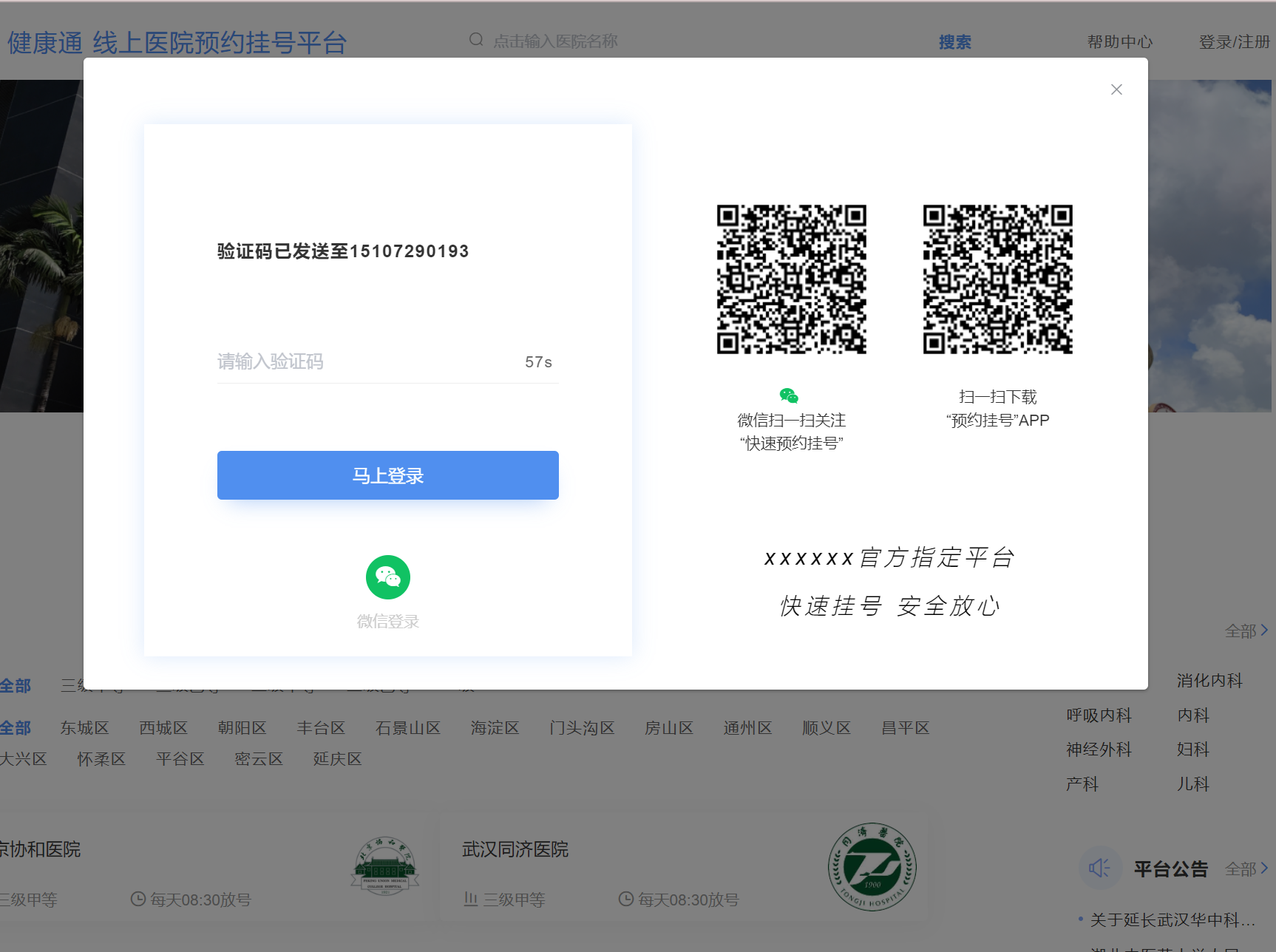The image size is (1276, 952).
Task: Click the 搜索 search button
Action: click(x=955, y=42)
